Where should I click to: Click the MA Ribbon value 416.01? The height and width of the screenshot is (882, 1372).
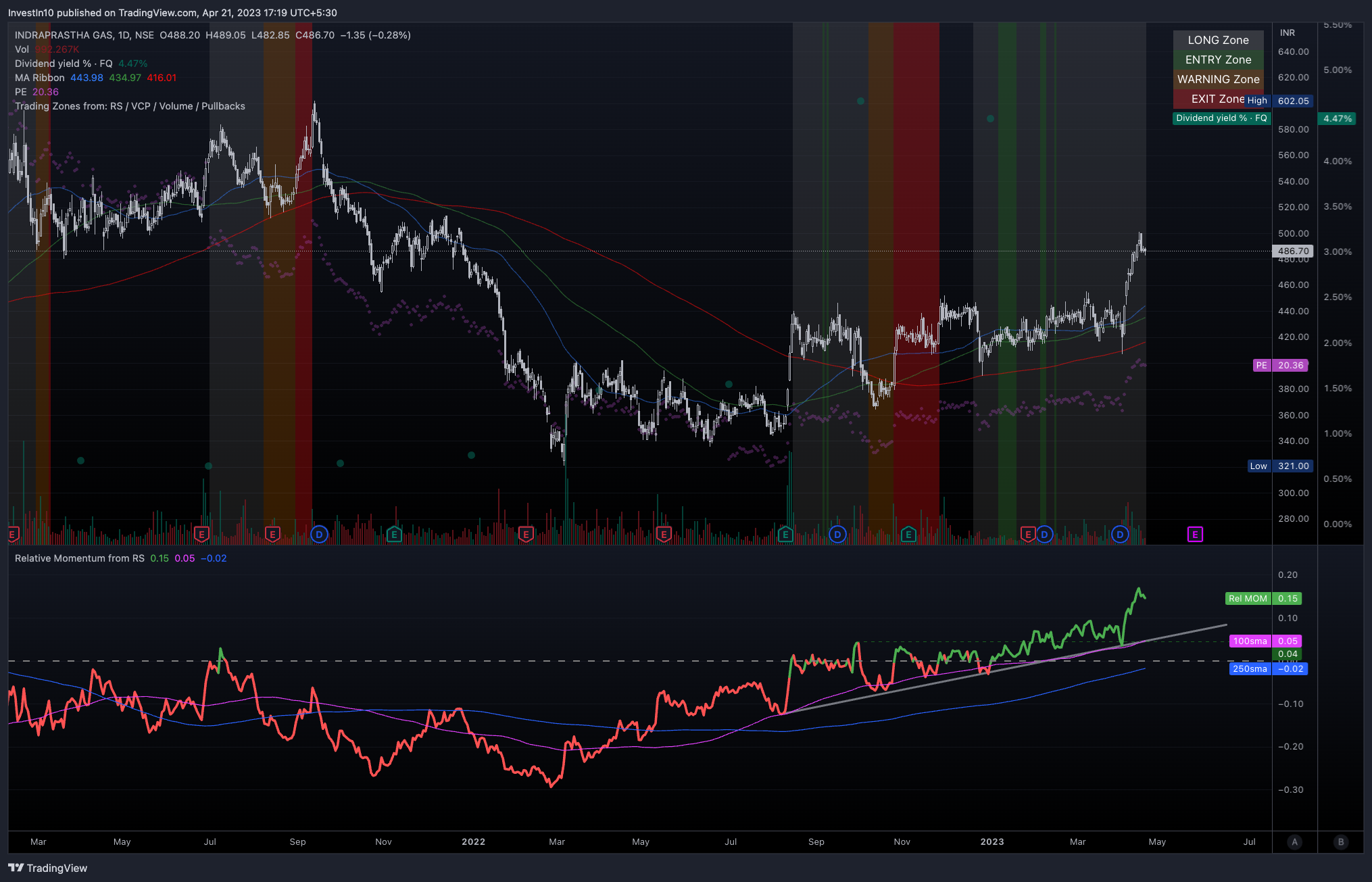pos(162,78)
